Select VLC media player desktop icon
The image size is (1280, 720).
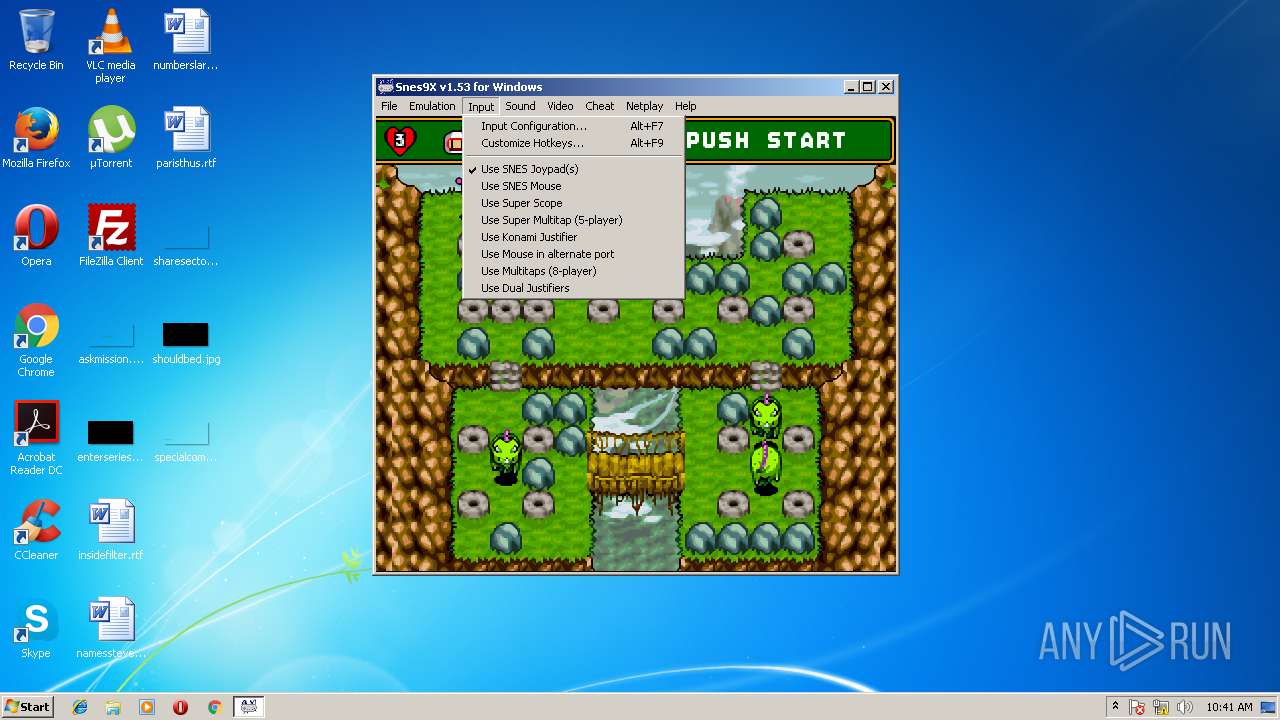pyautogui.click(x=110, y=46)
